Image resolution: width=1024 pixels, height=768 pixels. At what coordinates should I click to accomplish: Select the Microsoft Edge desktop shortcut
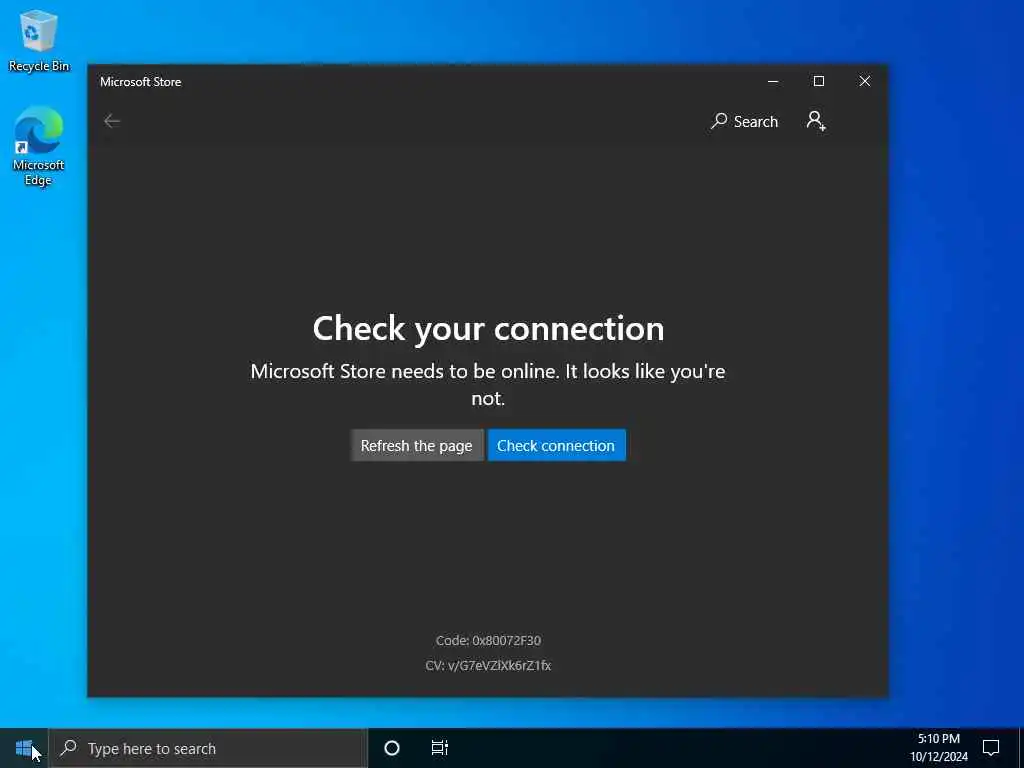pyautogui.click(x=39, y=146)
